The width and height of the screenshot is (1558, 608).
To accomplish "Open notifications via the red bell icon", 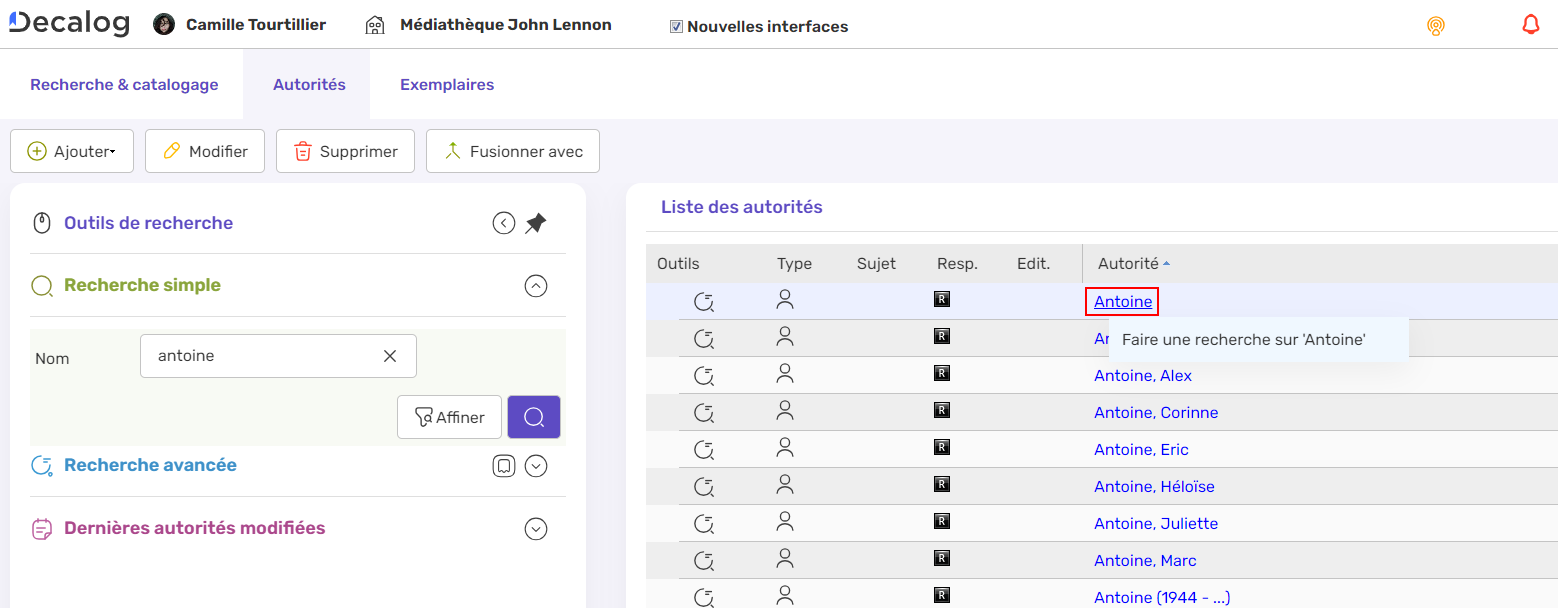I will pos(1530,24).
